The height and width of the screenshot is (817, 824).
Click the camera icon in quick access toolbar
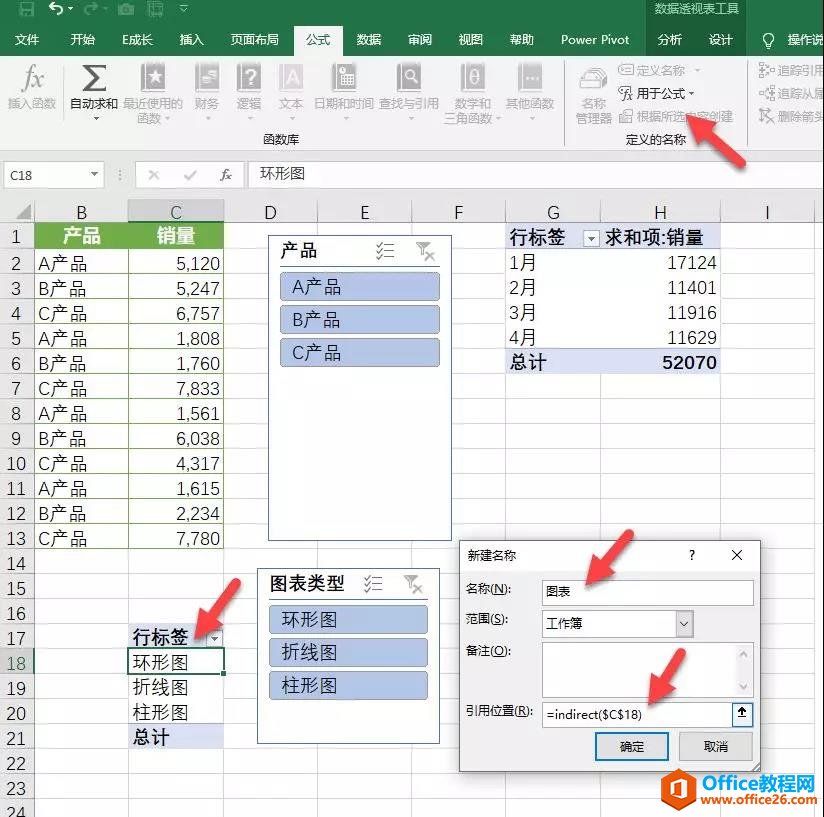click(125, 10)
